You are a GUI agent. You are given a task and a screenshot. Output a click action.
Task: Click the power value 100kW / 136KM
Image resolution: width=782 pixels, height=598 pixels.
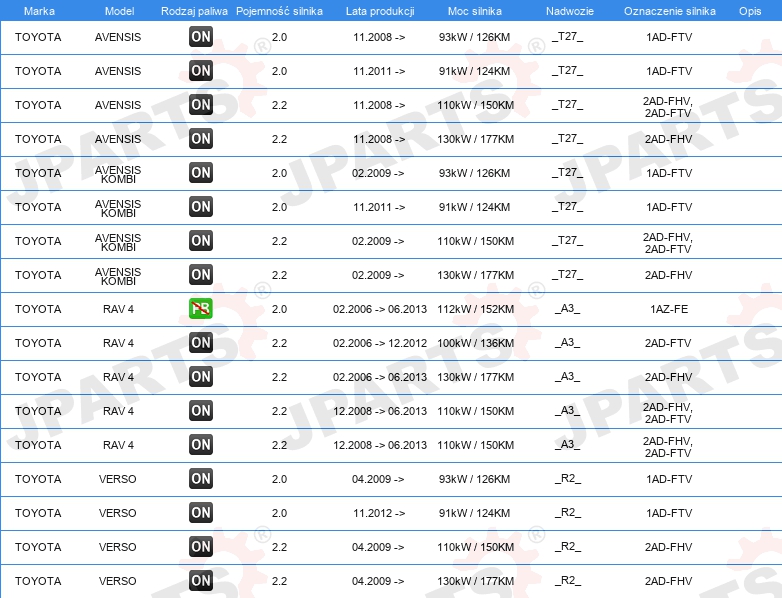[475, 343]
